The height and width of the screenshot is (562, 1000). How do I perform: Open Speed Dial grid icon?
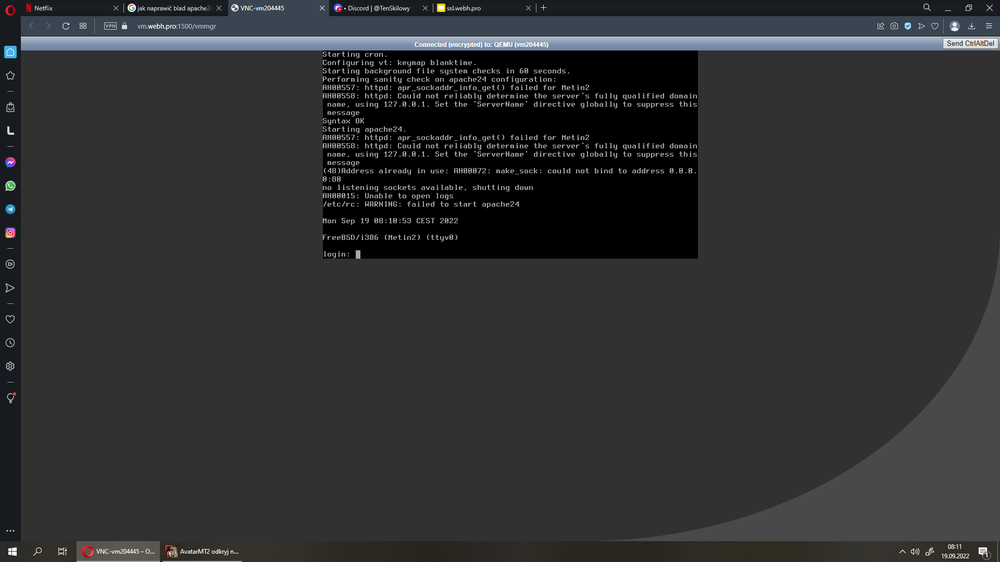click(83, 26)
